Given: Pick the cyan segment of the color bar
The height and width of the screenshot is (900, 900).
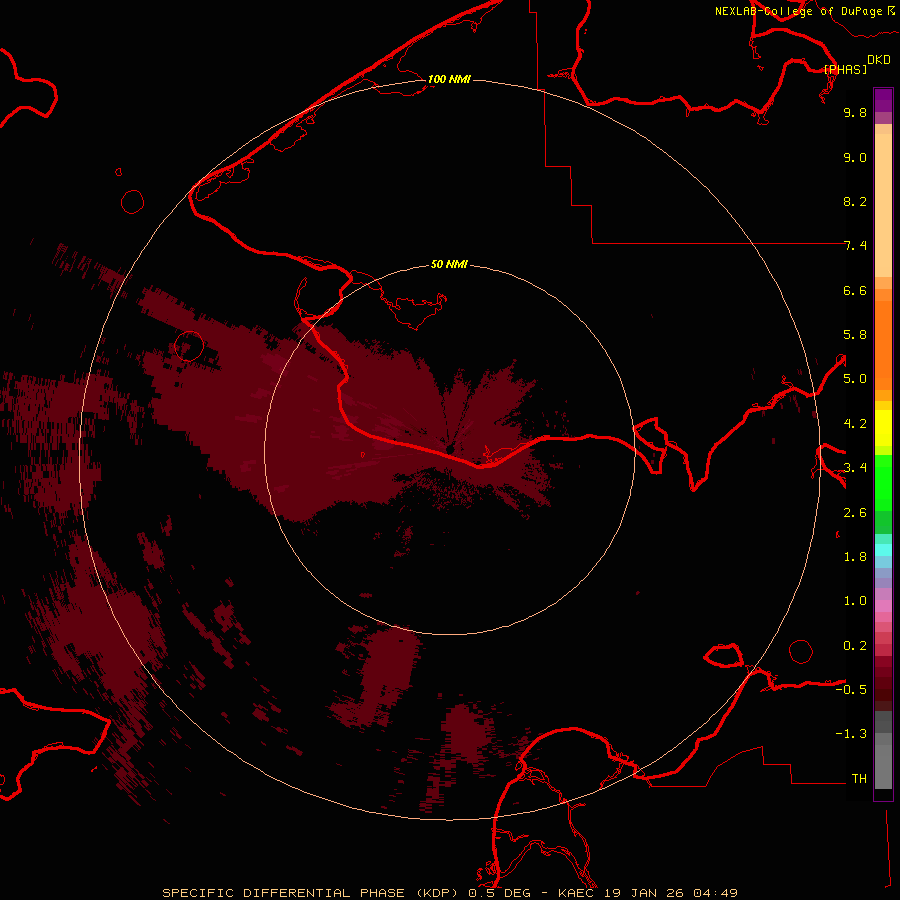Looking at the screenshot, I should (883, 549).
